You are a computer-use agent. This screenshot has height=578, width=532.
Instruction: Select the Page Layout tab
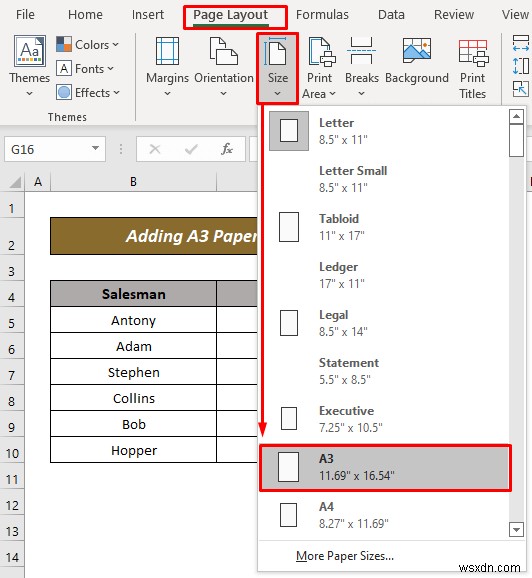tap(231, 15)
